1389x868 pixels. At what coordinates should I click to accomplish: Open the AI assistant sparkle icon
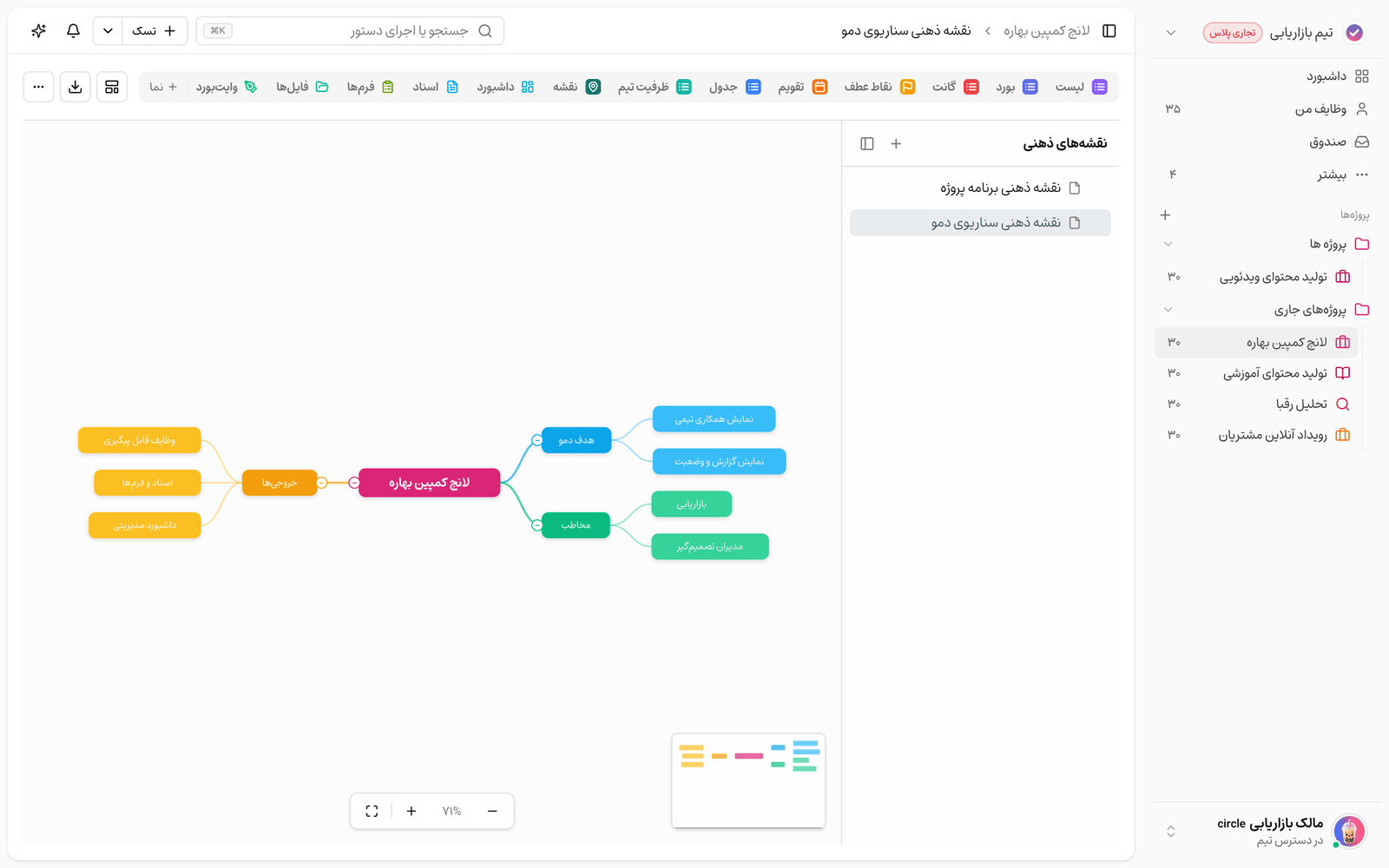(38, 31)
